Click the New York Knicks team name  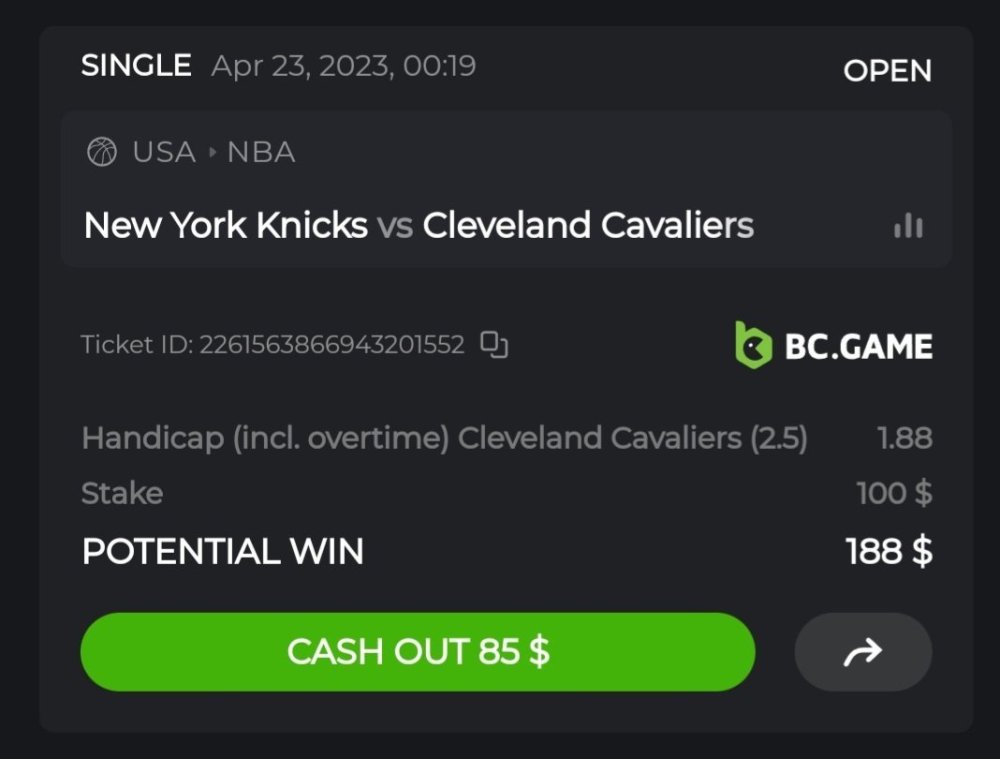click(x=226, y=226)
